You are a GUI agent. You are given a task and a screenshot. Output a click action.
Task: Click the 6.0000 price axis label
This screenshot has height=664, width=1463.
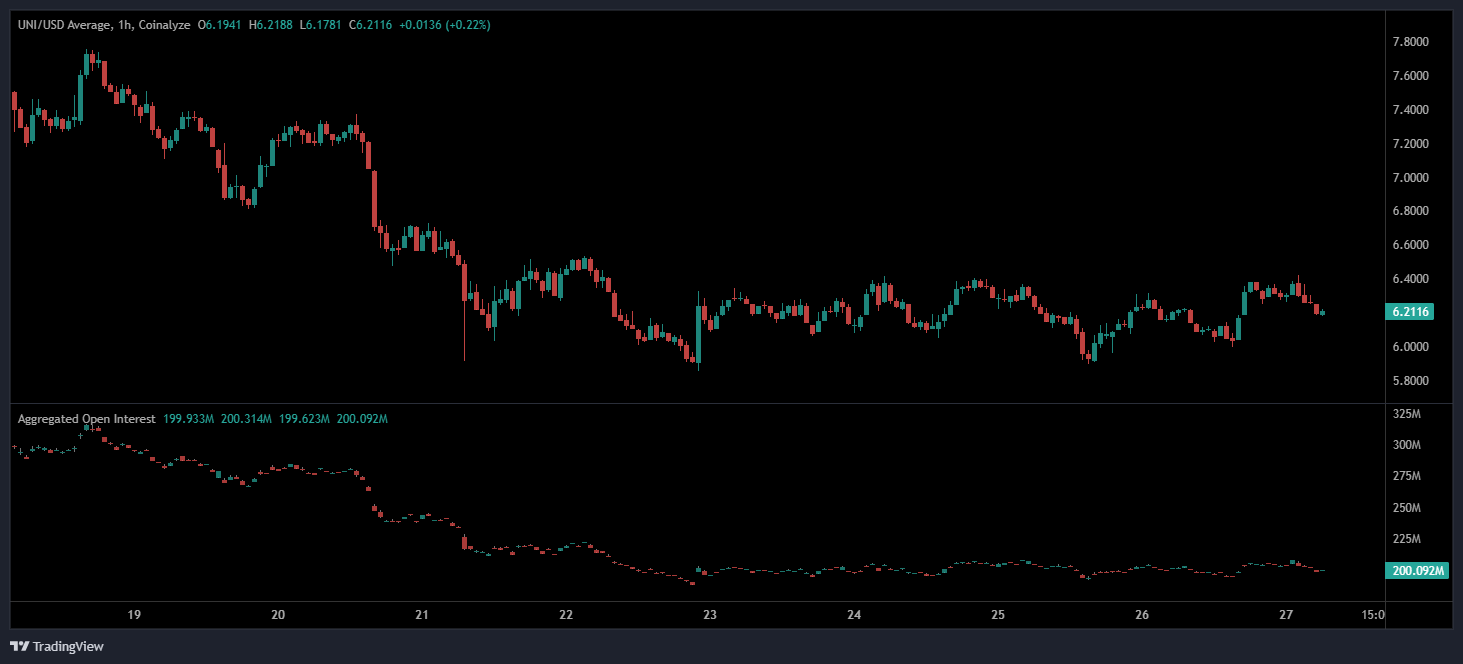(1409, 347)
